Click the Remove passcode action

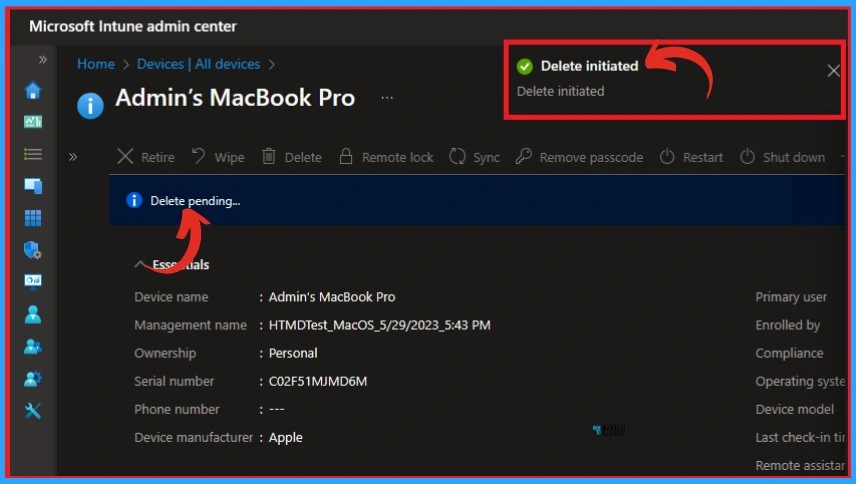coord(579,157)
